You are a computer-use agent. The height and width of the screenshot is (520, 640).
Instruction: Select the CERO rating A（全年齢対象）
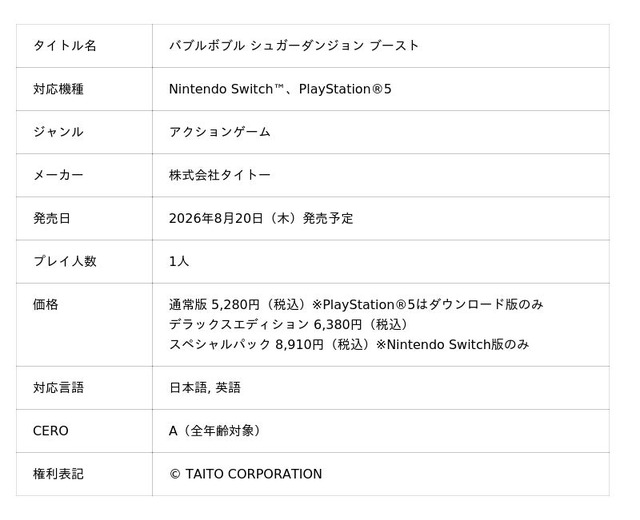click(215, 431)
